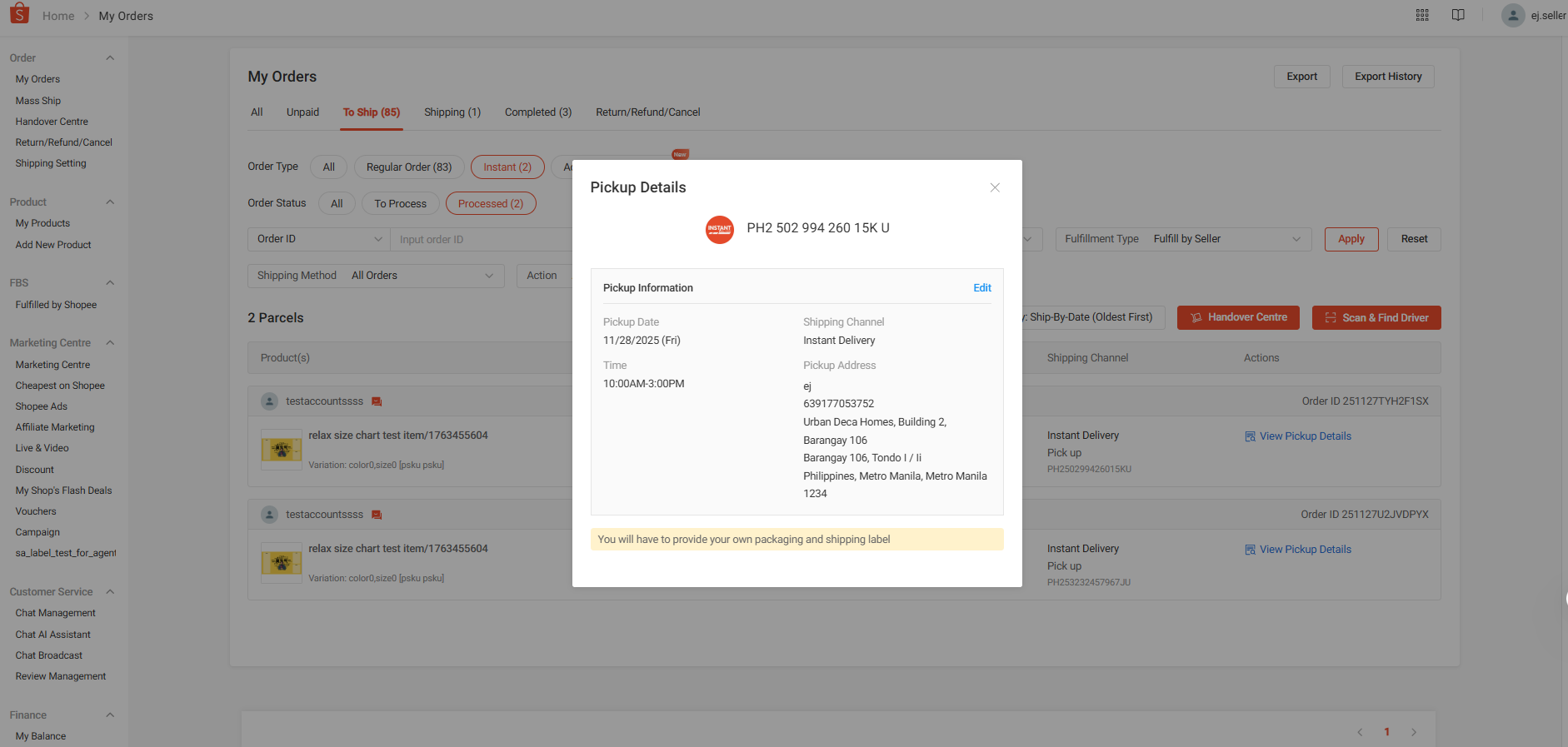
Task: Select the To Process status filter
Action: tap(400, 203)
